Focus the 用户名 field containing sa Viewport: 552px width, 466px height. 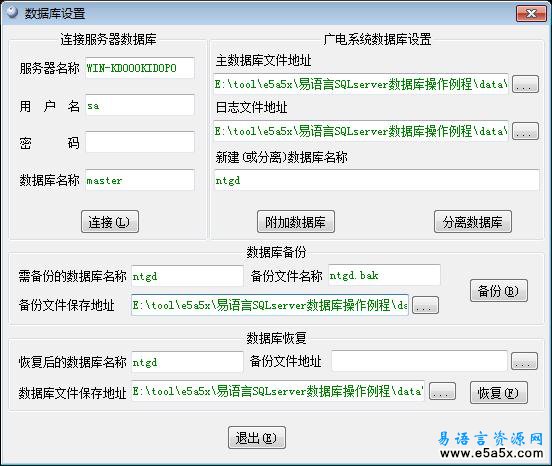click(x=140, y=105)
